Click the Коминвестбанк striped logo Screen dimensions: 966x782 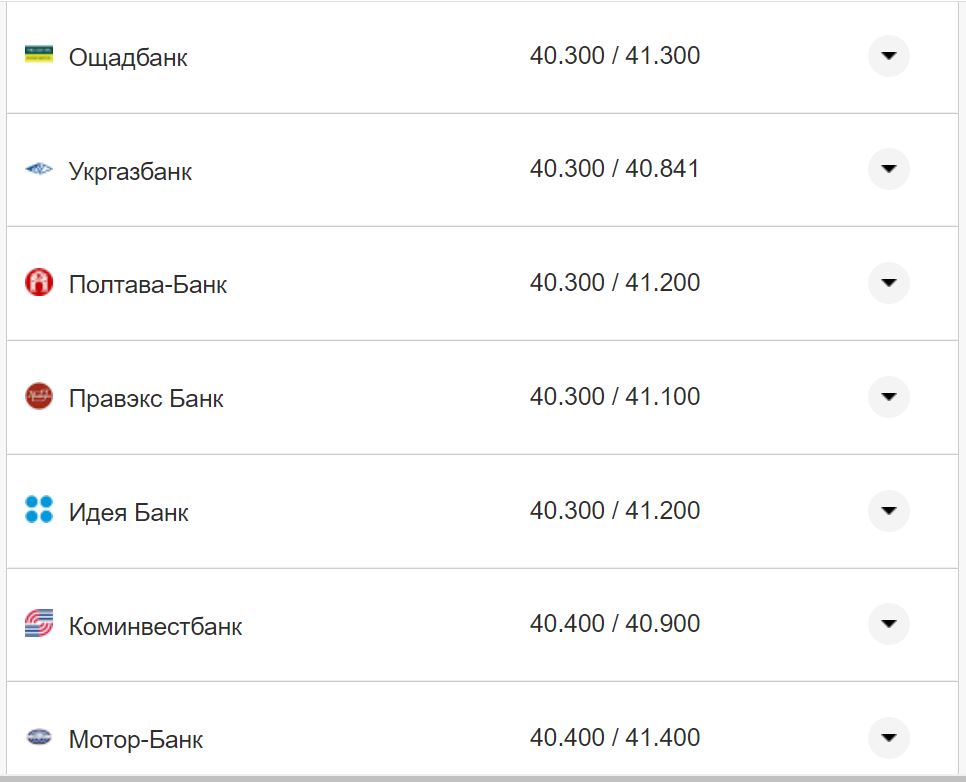pos(38,624)
